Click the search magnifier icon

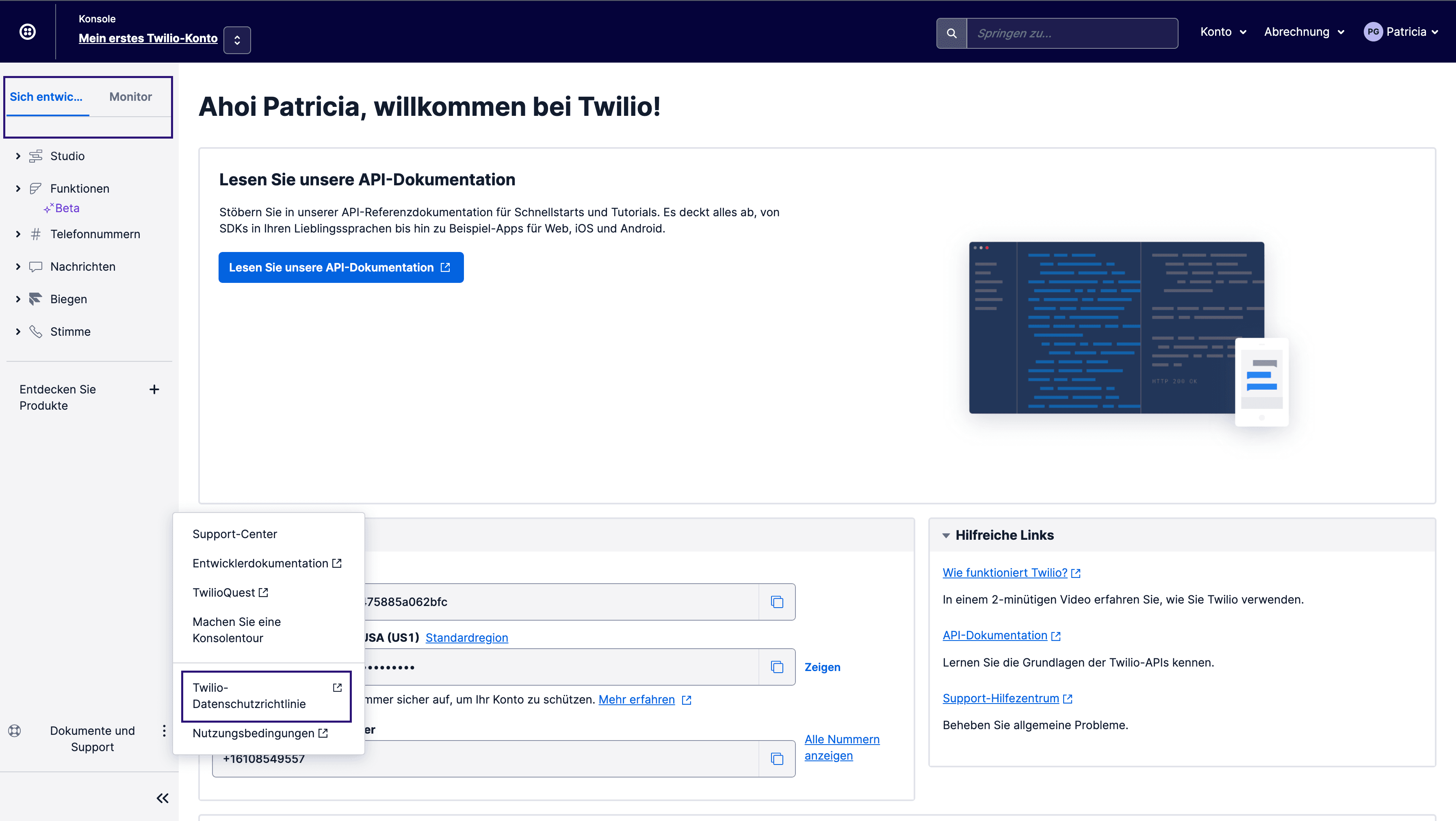[951, 33]
